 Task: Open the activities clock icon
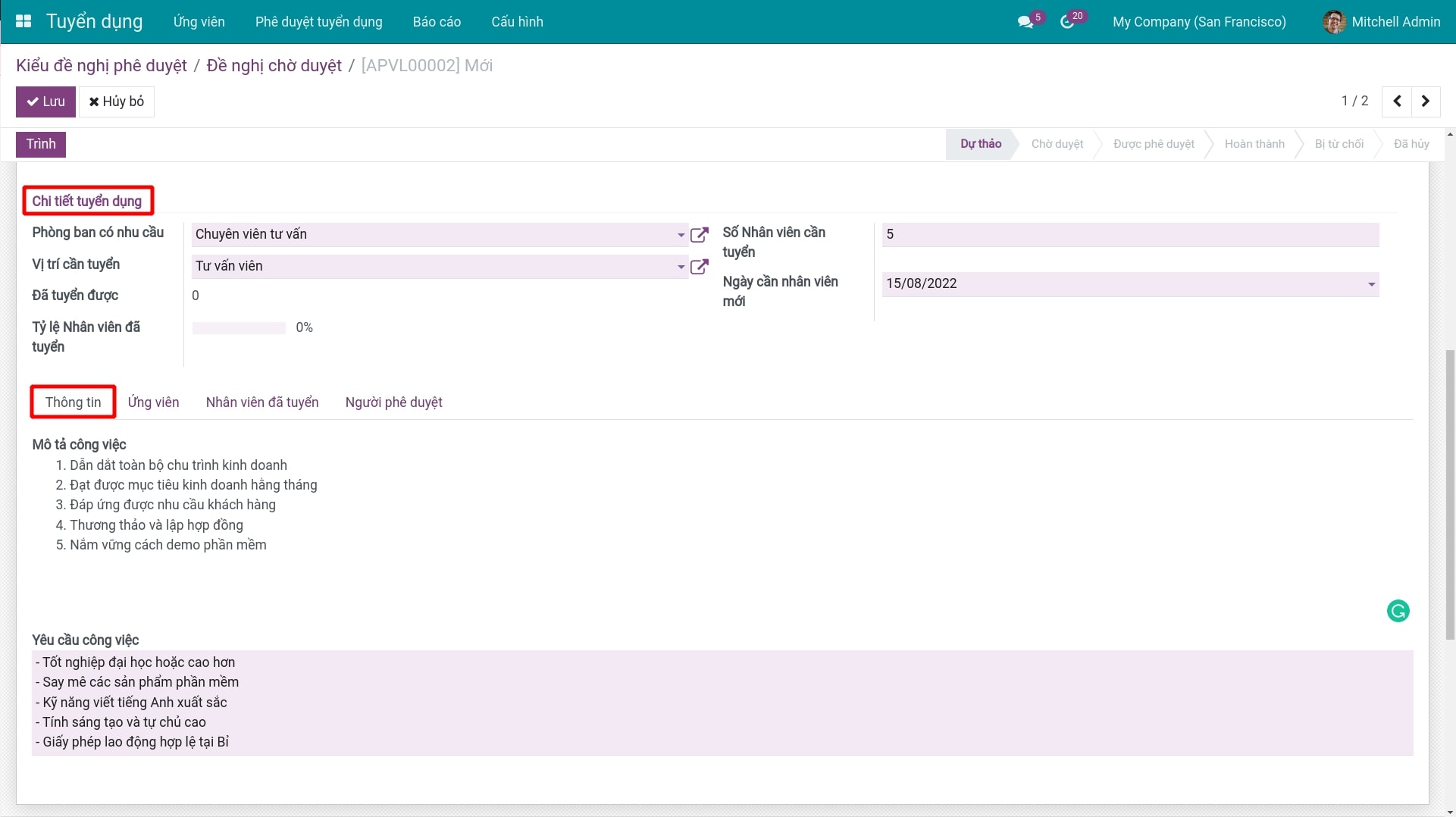coord(1067,22)
